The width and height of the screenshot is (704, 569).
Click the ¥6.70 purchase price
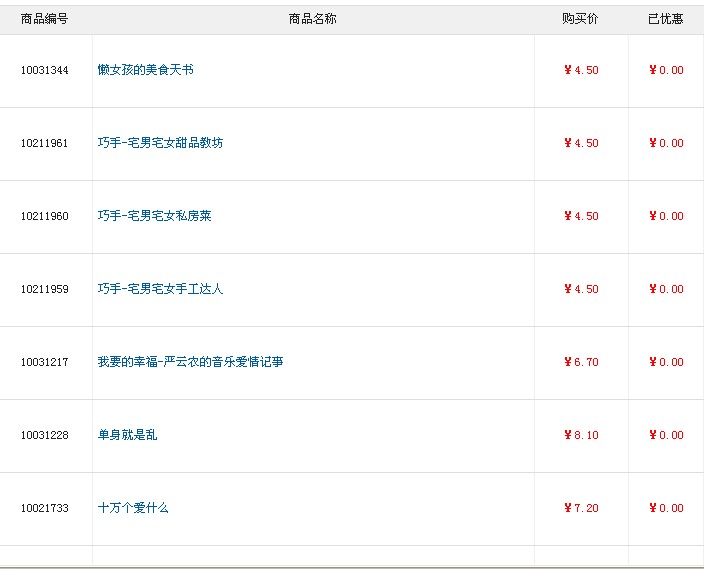(x=581, y=362)
